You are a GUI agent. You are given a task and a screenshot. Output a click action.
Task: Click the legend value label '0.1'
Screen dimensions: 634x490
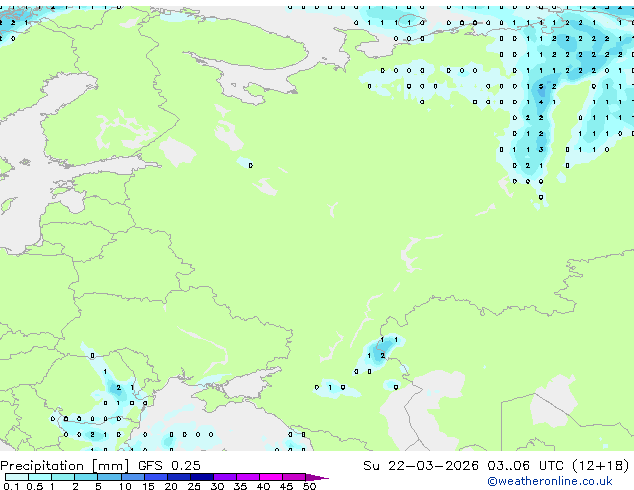[x=11, y=486]
